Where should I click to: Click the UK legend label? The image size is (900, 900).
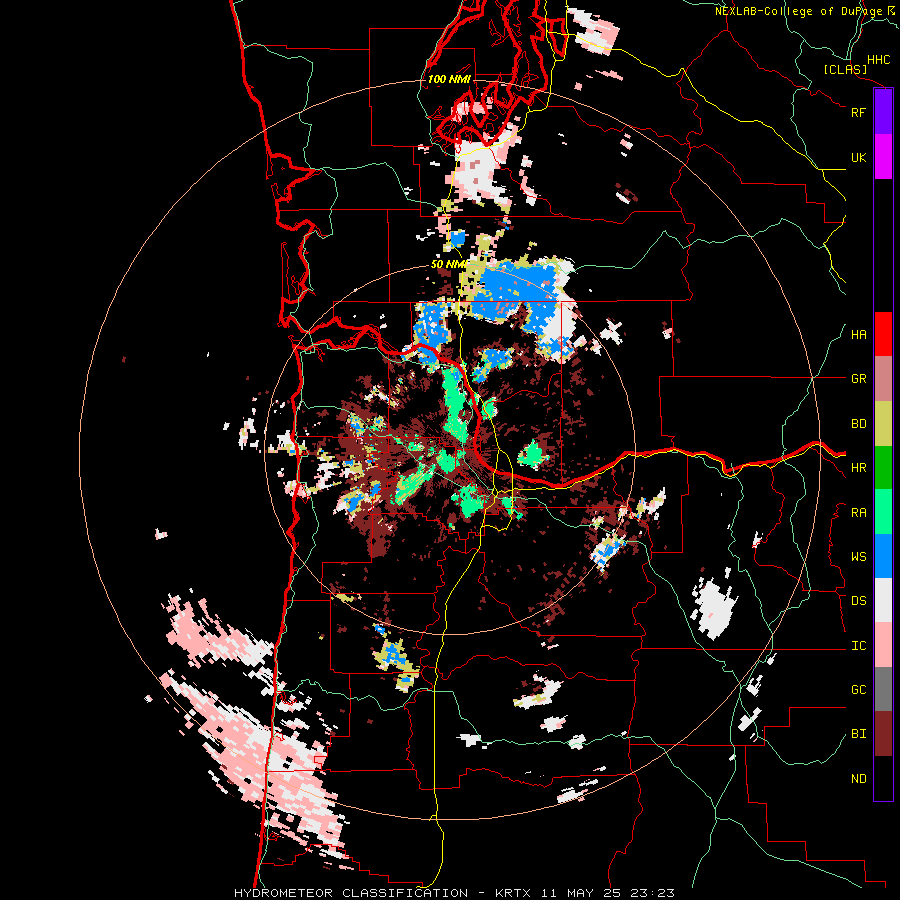(858, 157)
